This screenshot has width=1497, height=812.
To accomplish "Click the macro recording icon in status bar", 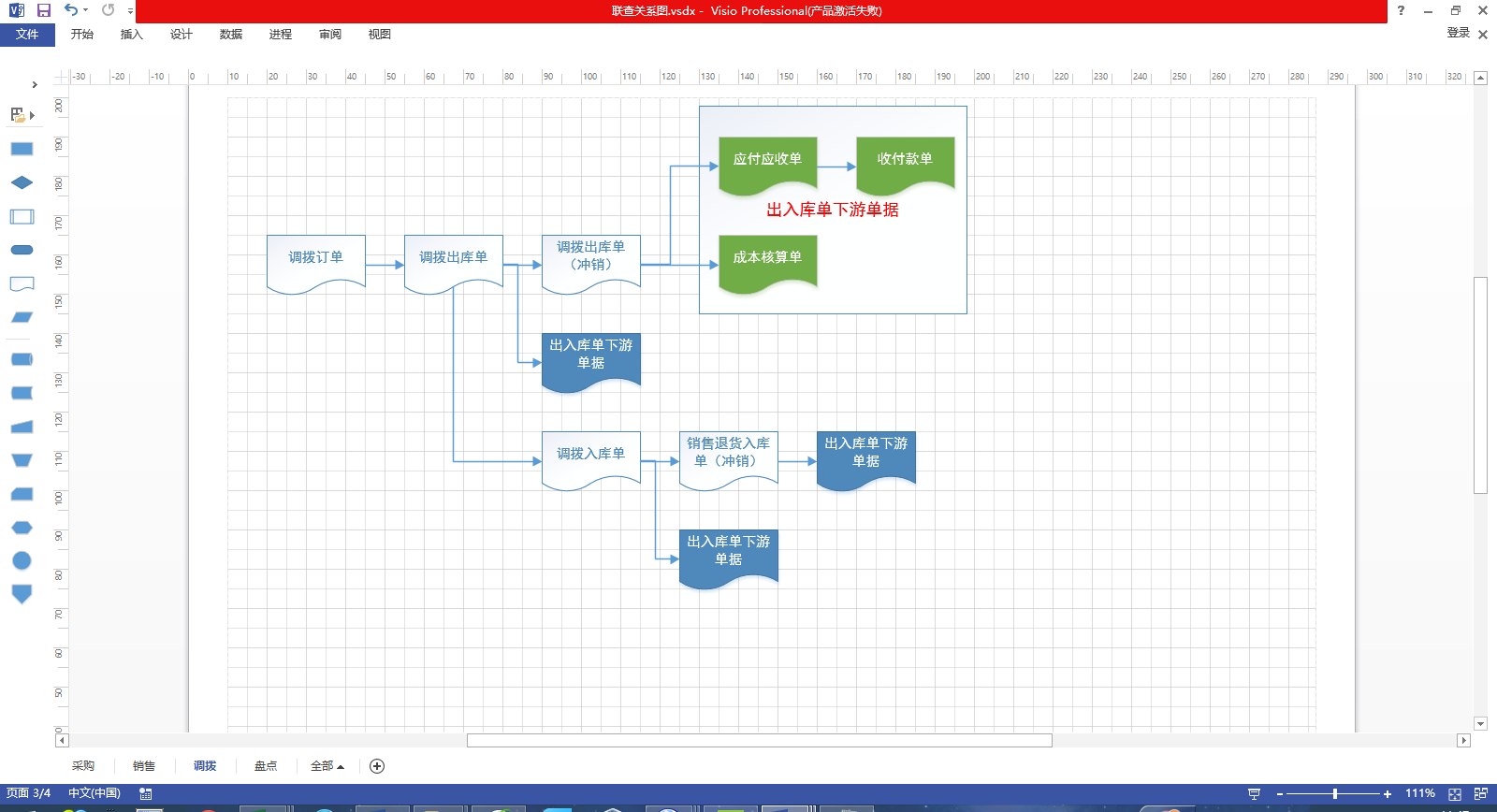I will [x=146, y=793].
